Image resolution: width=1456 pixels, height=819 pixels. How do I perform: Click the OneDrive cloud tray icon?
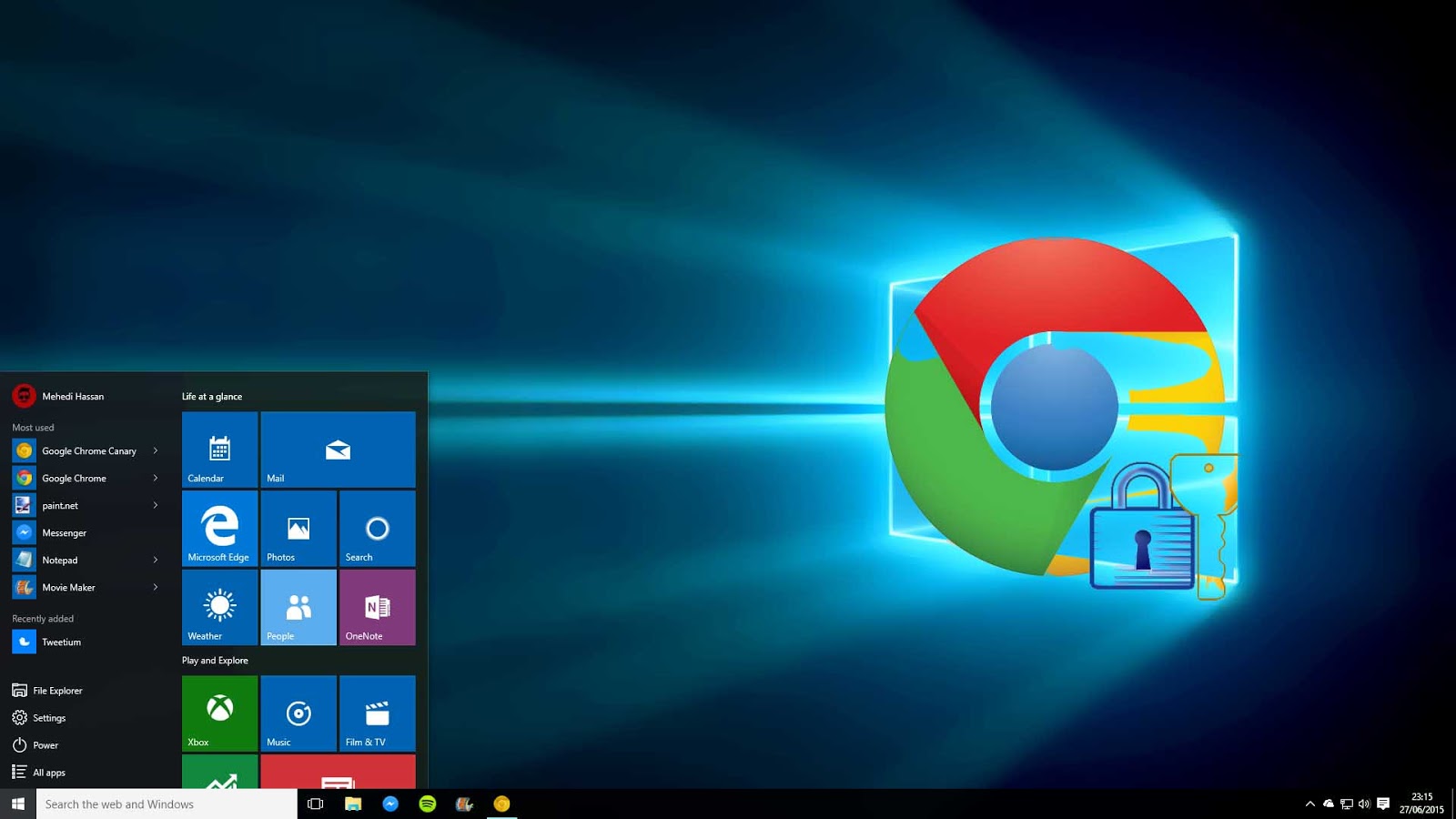(1329, 804)
